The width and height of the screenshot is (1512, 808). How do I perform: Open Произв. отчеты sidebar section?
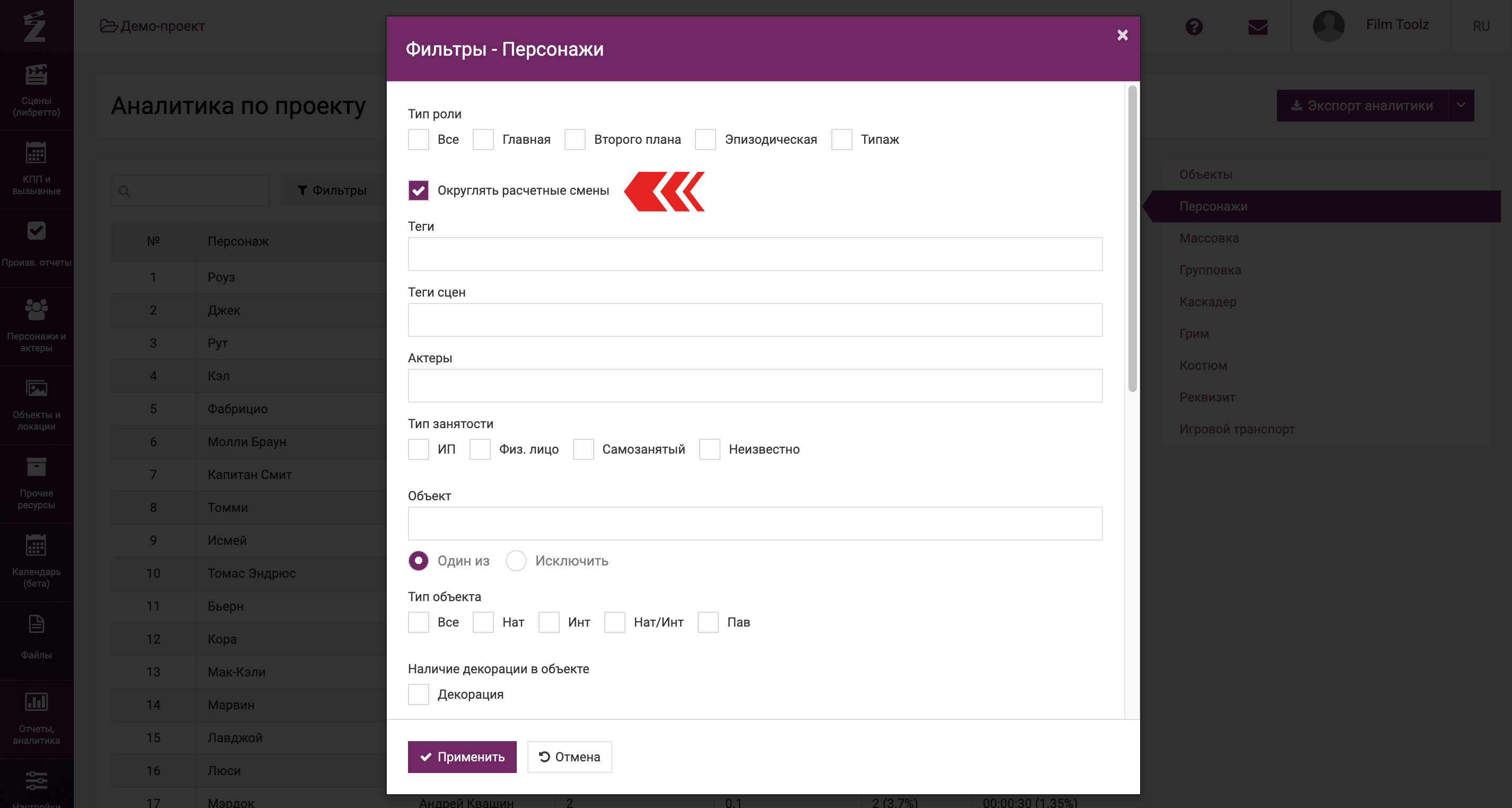click(x=37, y=247)
